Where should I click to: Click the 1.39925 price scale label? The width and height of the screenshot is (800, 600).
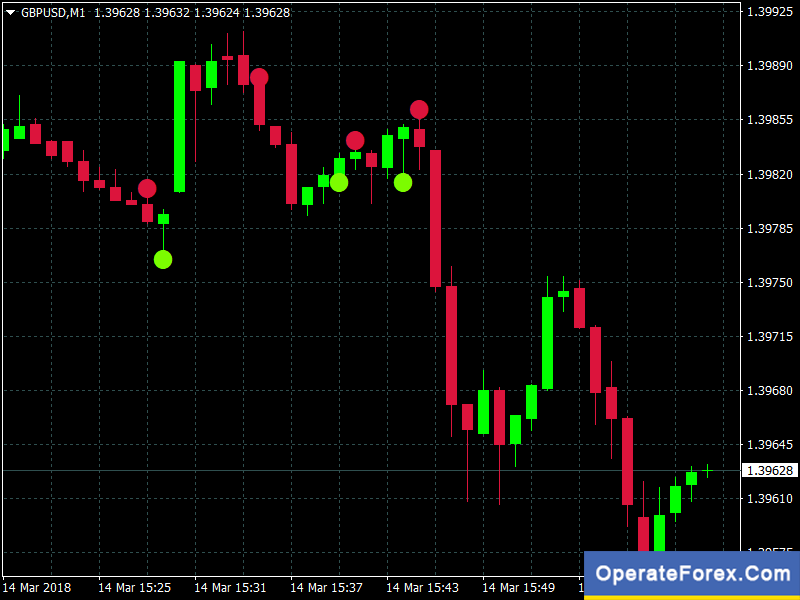tap(768, 12)
